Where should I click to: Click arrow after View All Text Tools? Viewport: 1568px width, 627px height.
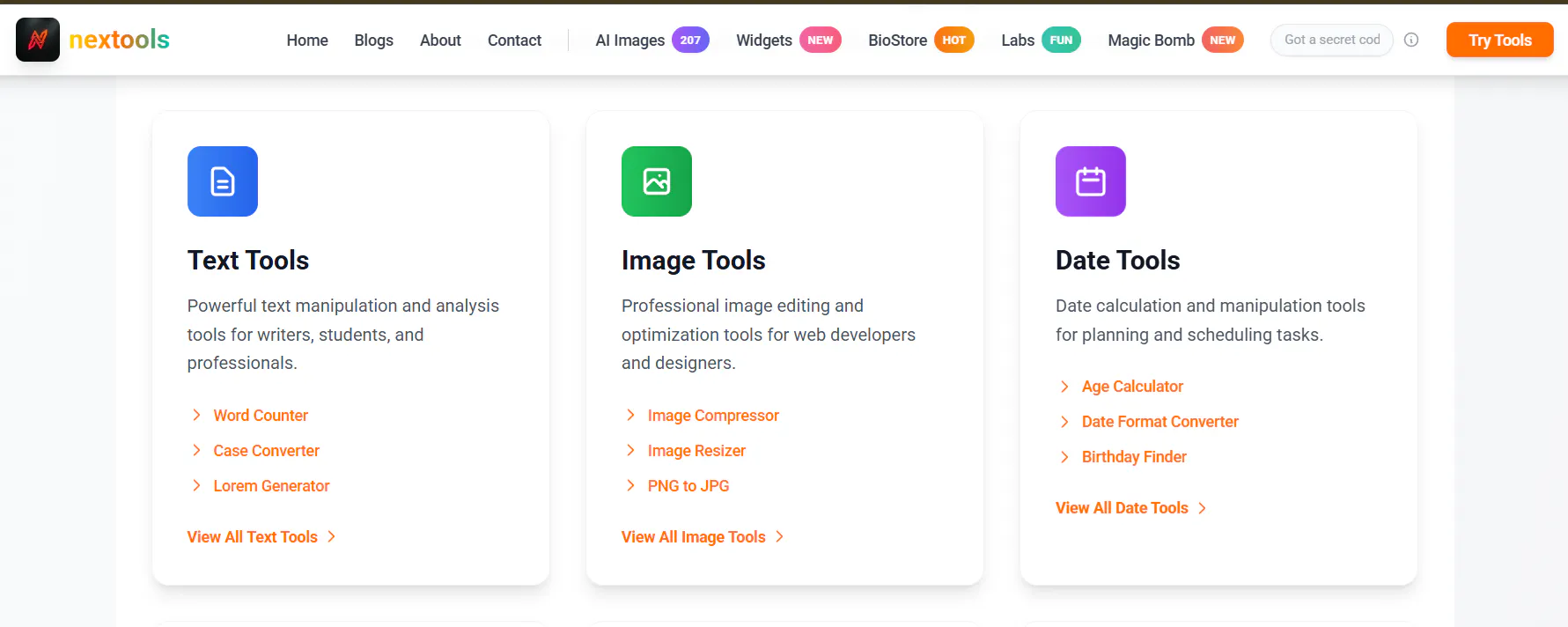click(x=331, y=536)
